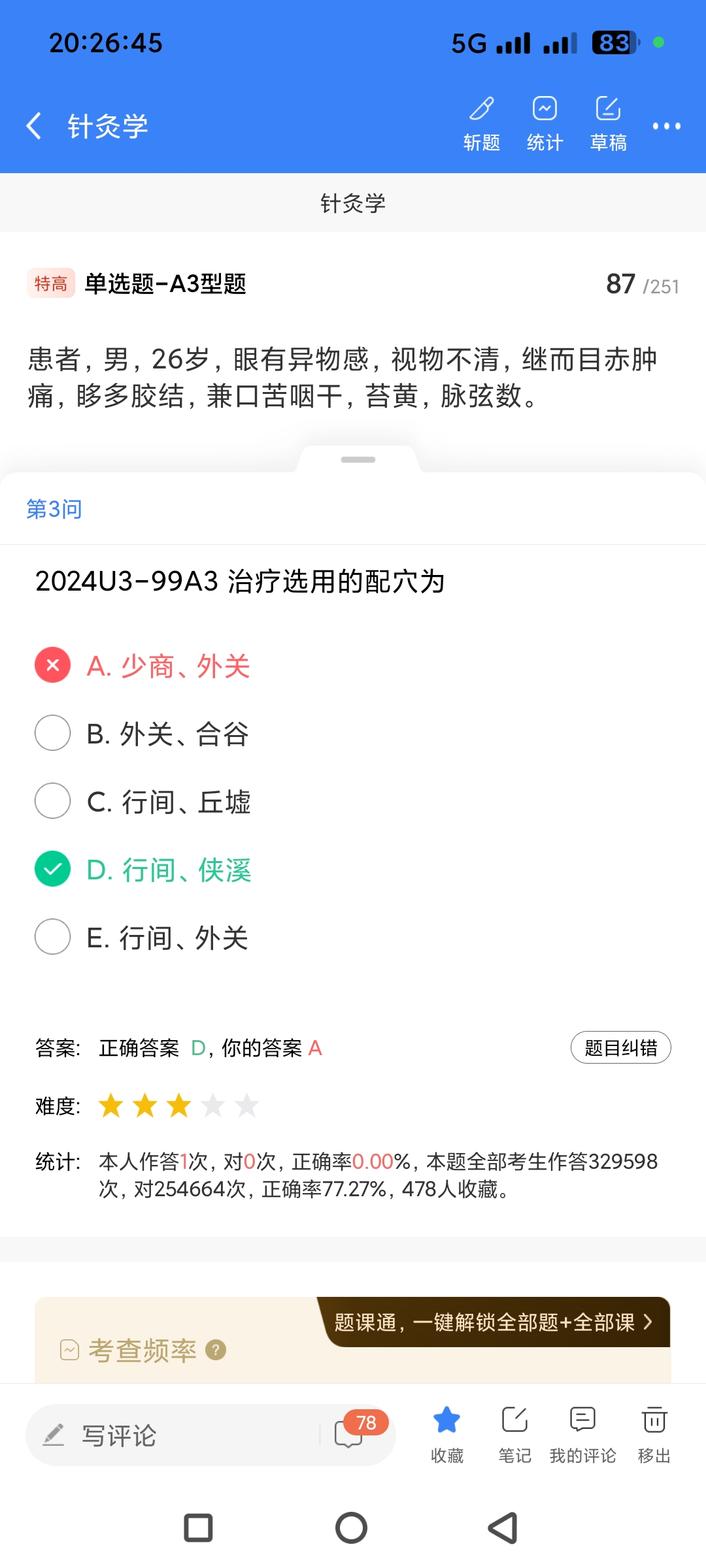Switch to the 第3问 tab

[x=54, y=509]
